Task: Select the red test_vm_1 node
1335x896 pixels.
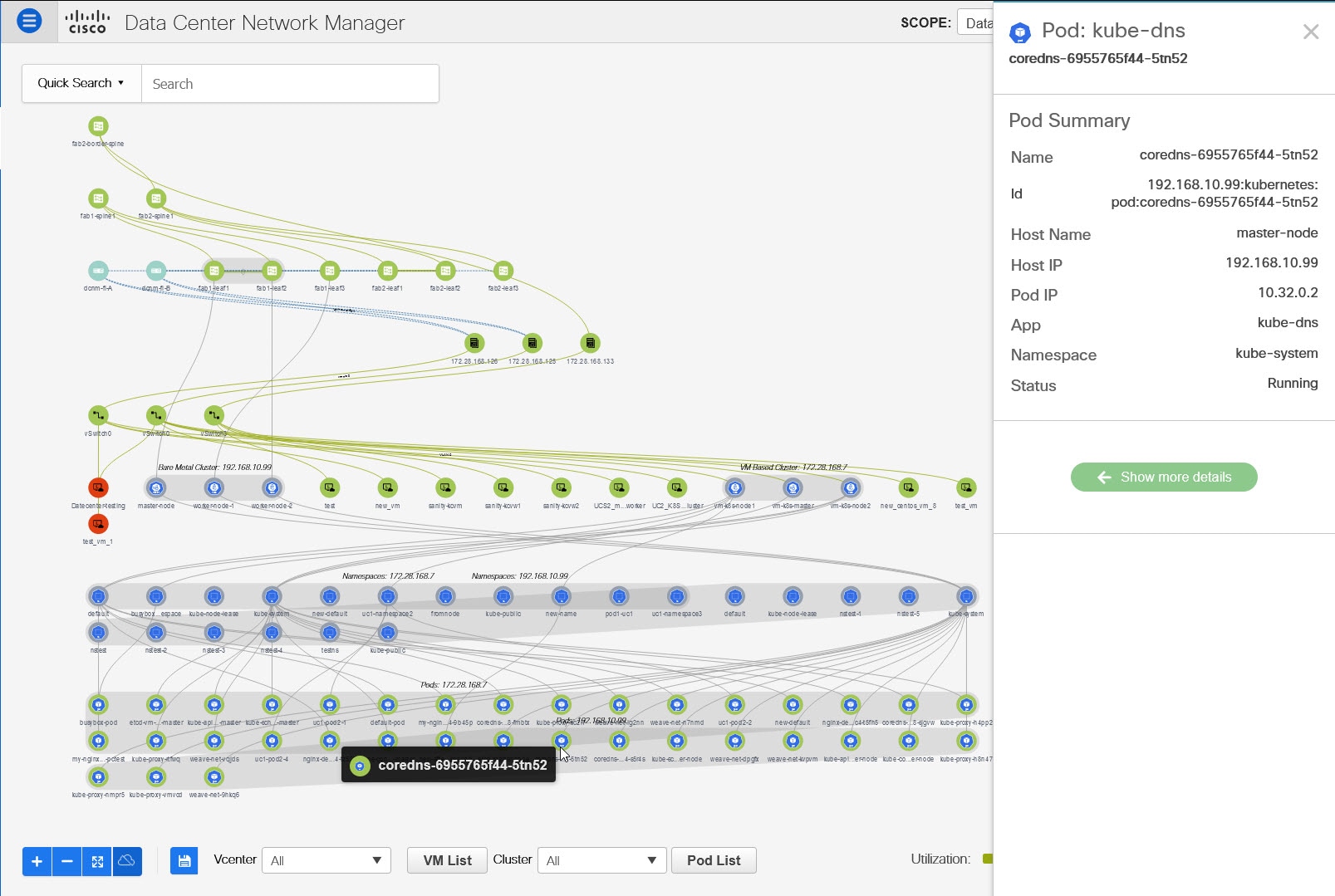Action: click(98, 524)
